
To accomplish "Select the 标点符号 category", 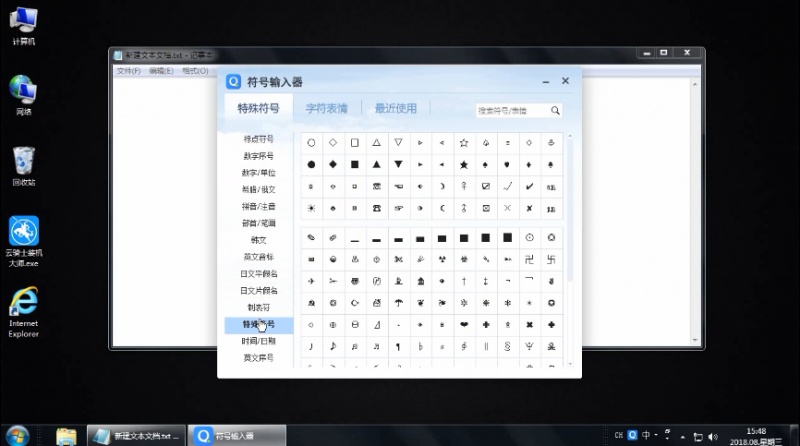I will pyautogui.click(x=259, y=139).
